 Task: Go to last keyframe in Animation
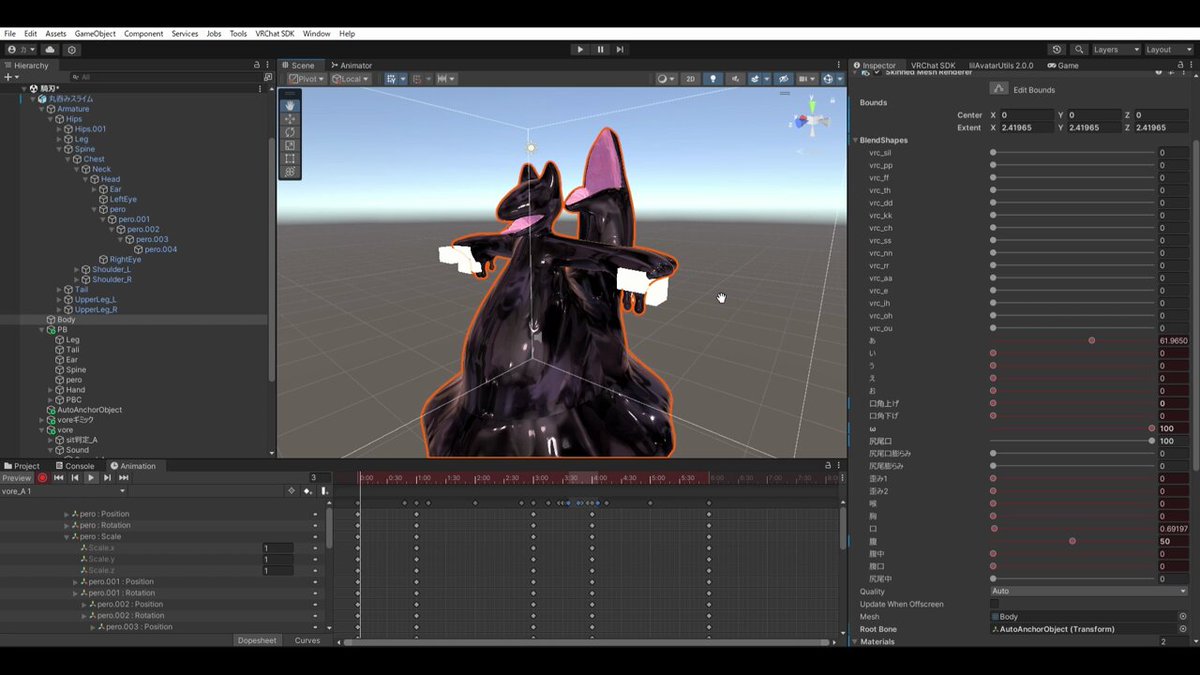(x=123, y=478)
